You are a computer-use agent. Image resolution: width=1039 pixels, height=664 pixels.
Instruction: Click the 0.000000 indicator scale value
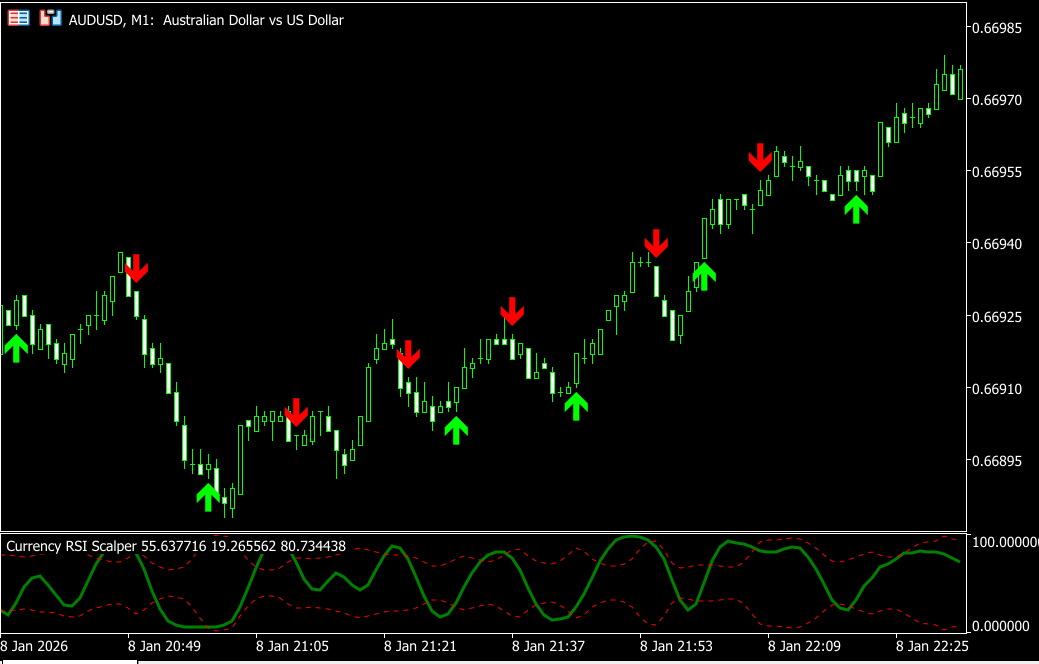tap(1005, 626)
